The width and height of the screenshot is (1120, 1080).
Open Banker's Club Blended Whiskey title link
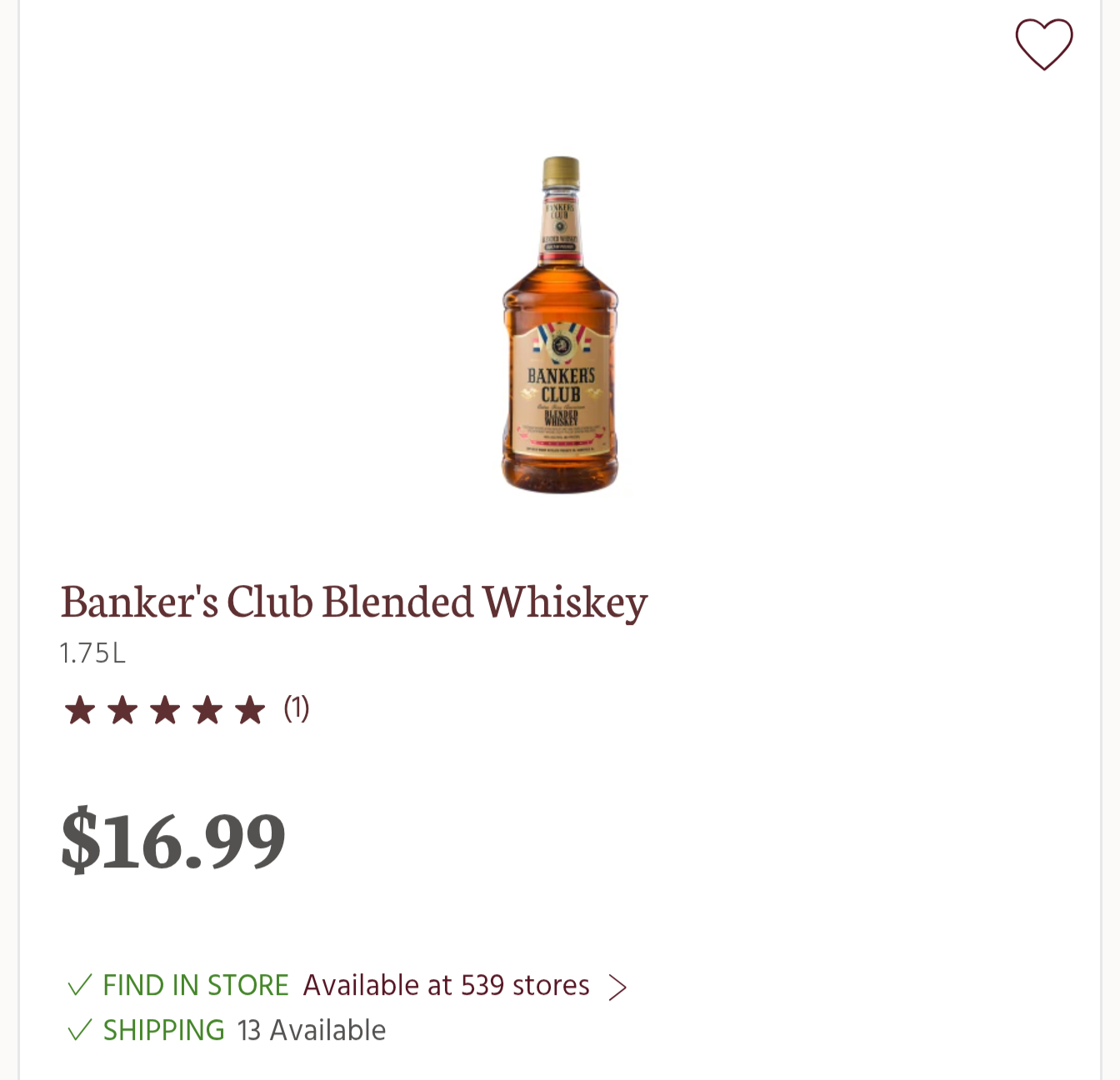[354, 602]
